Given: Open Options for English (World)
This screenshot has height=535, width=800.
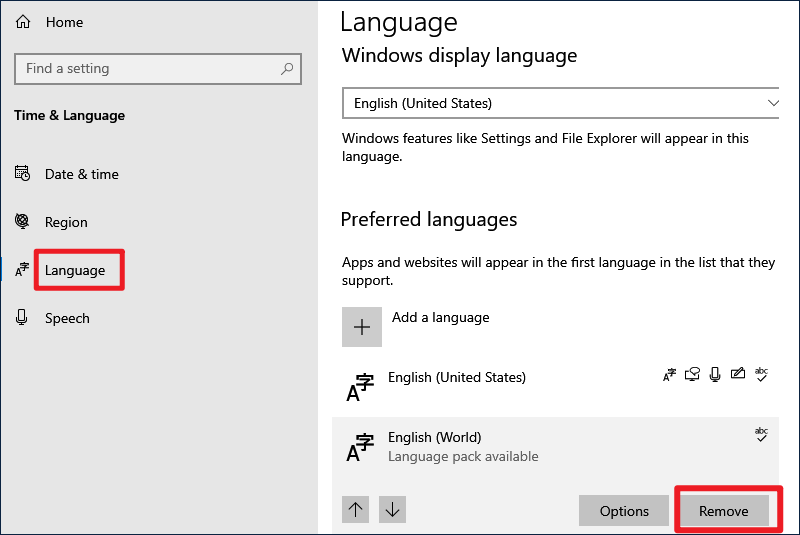Looking at the screenshot, I should click(624, 511).
